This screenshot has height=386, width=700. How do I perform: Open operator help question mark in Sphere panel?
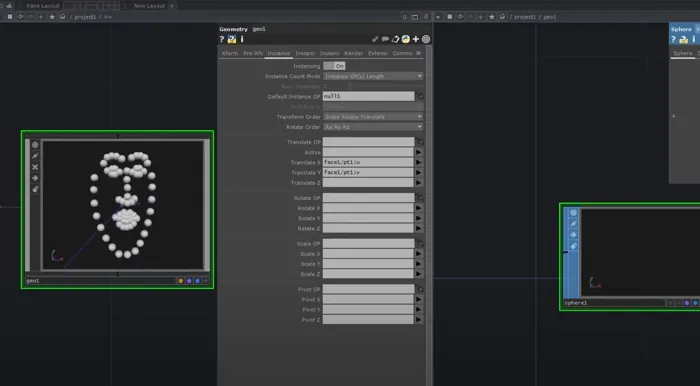pos(673,40)
